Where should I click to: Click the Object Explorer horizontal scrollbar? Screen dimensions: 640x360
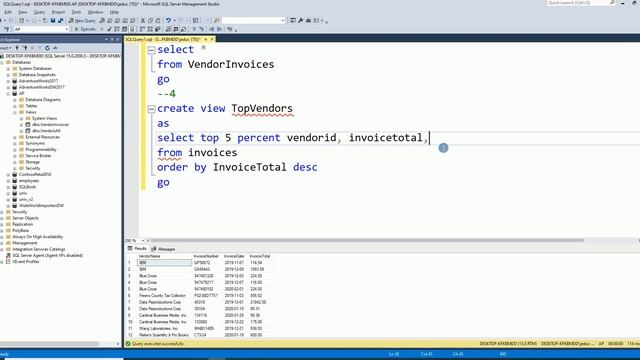pos(50,344)
